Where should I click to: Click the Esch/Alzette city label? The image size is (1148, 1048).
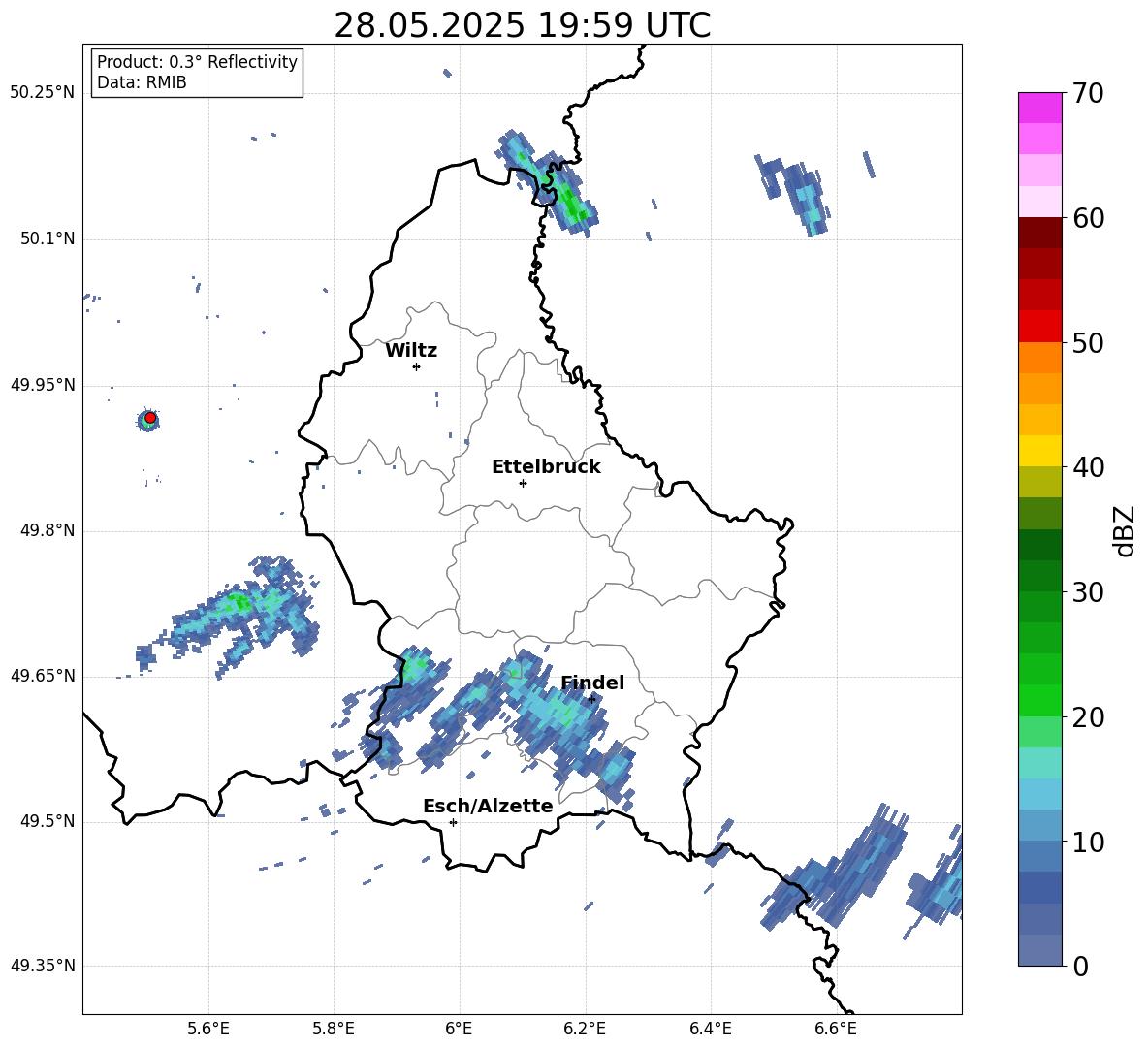[x=488, y=806]
